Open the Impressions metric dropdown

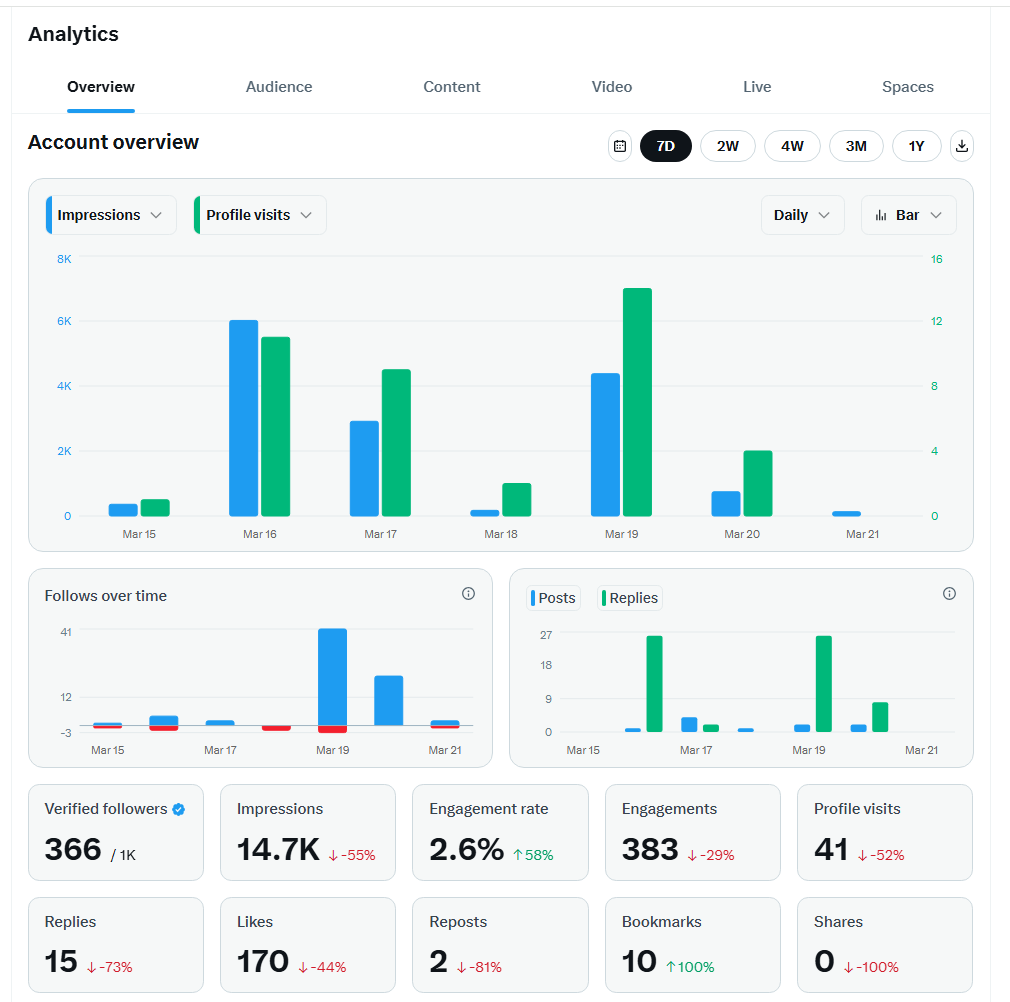[110, 214]
